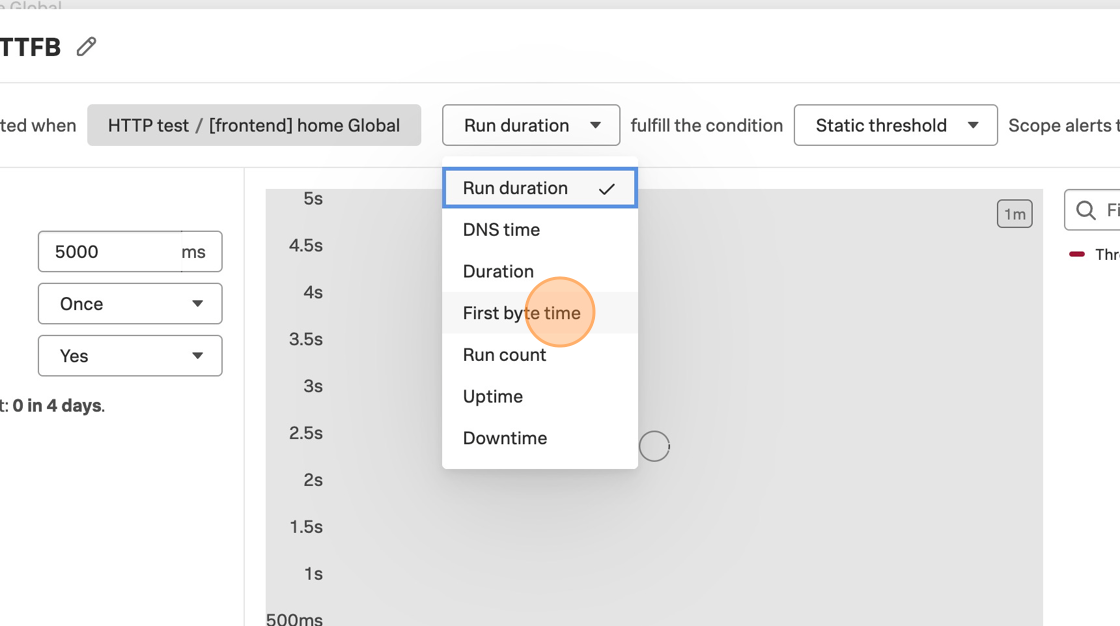Select Run duration checked menu option
Image resolution: width=1120 pixels, height=626 pixels.
516,188
